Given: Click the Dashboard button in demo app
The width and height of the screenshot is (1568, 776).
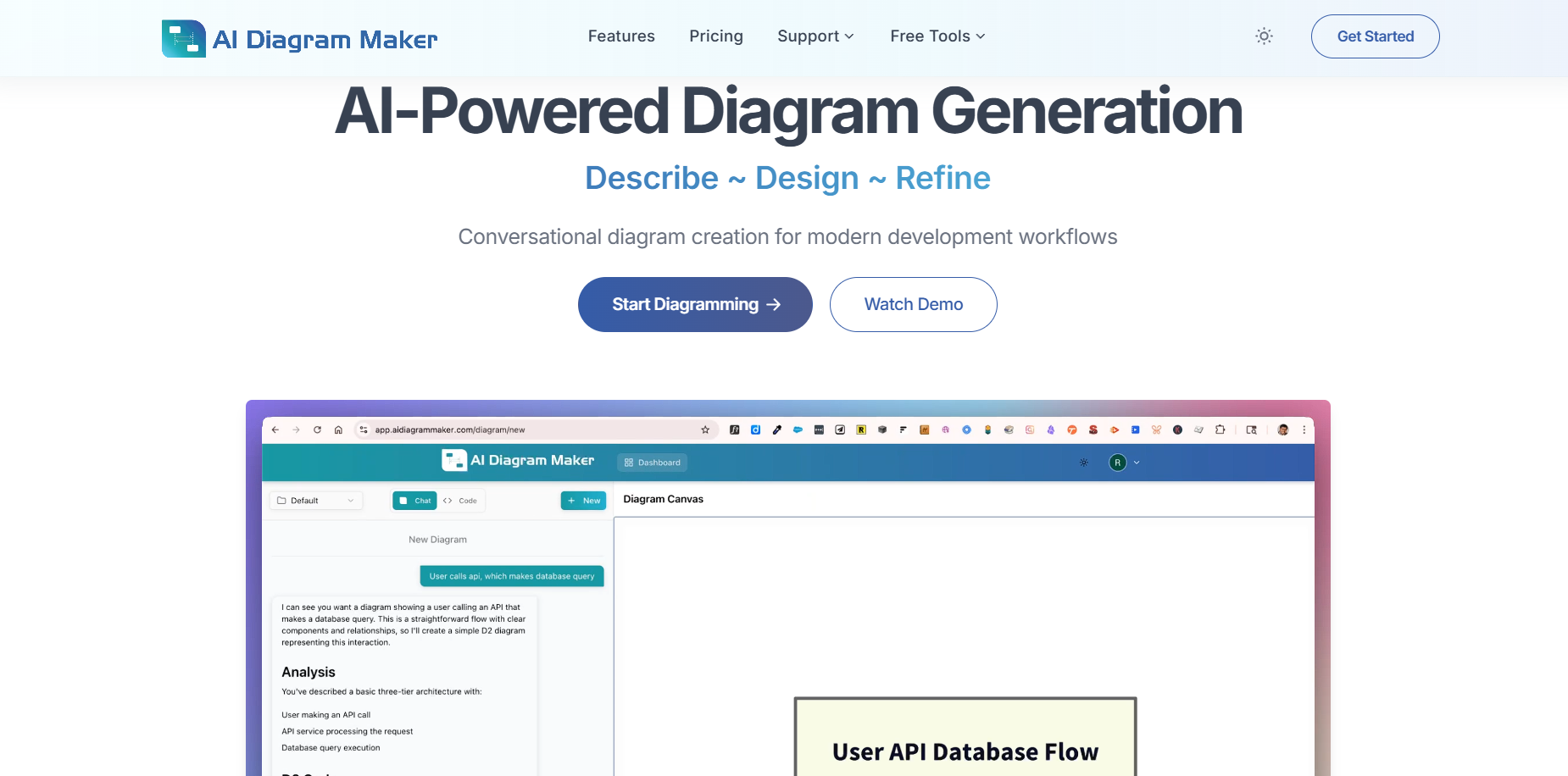Looking at the screenshot, I should 652,463.
